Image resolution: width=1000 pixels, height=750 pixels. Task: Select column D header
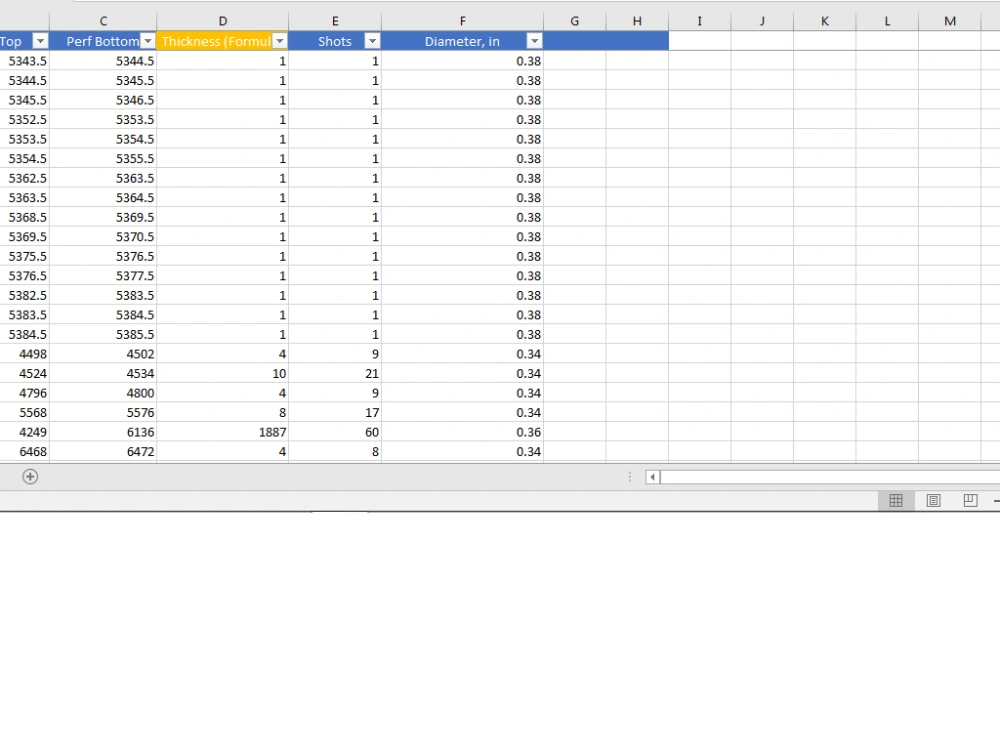tap(223, 21)
